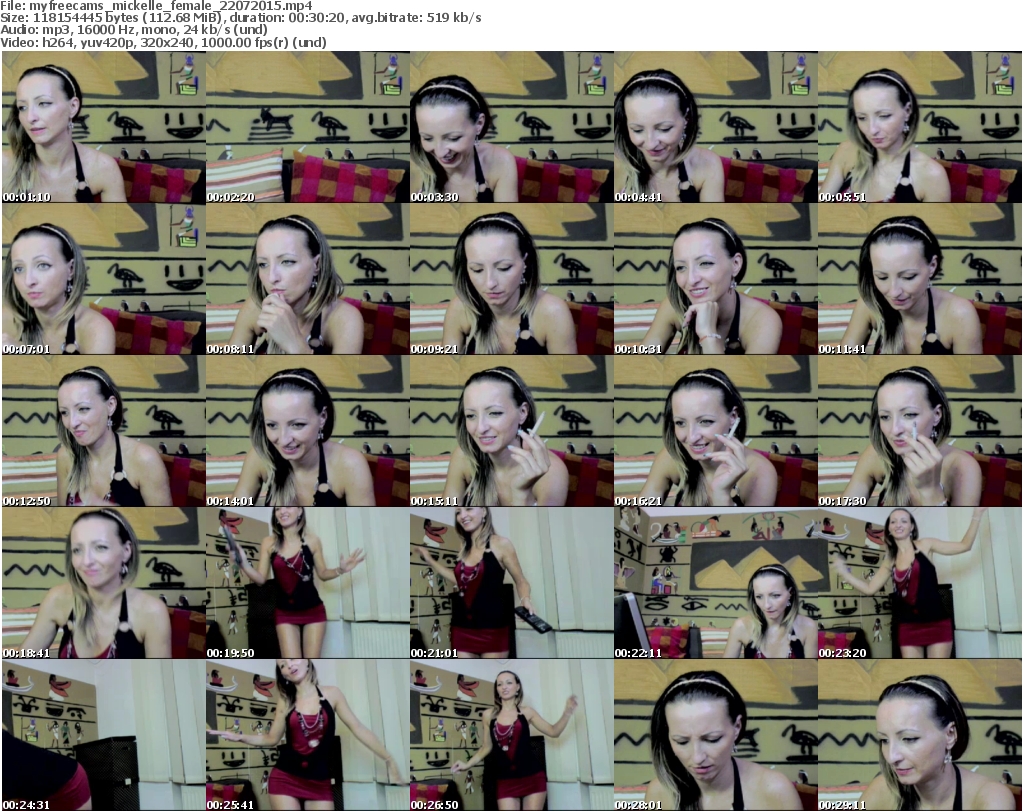Pick the 00:09:21 frame

tap(511, 279)
